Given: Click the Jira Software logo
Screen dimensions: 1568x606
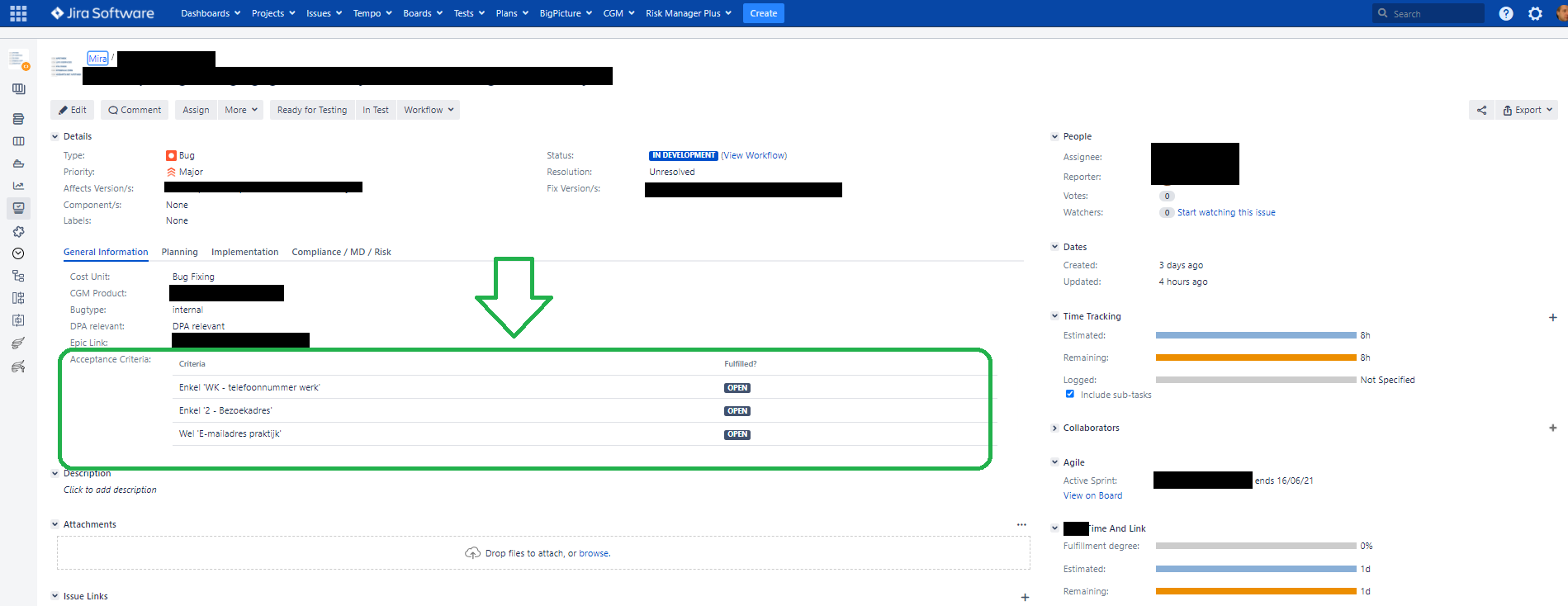Looking at the screenshot, I should click(102, 13).
